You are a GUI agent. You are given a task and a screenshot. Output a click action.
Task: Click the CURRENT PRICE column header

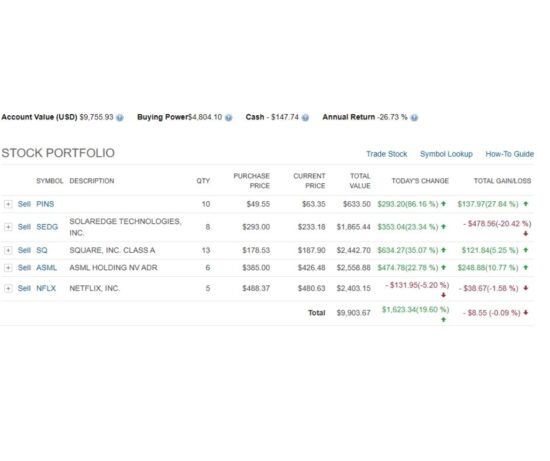pos(309,181)
